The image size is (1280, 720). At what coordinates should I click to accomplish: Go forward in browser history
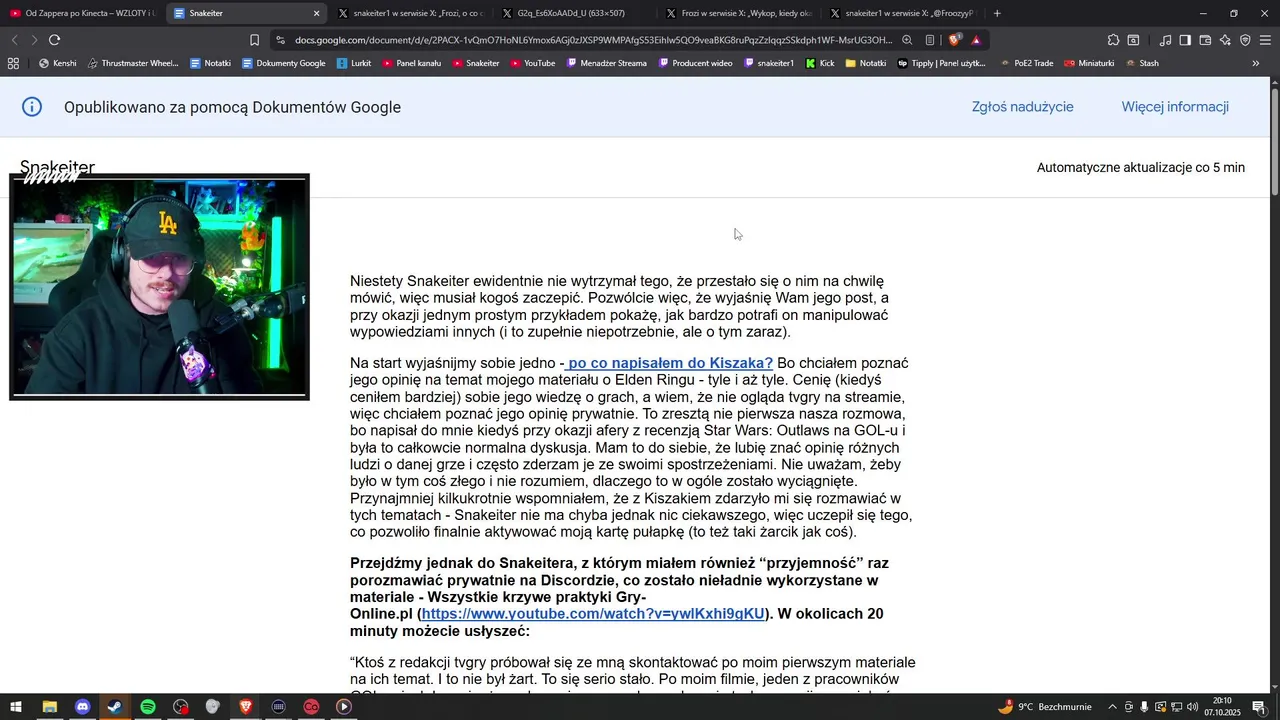34,40
